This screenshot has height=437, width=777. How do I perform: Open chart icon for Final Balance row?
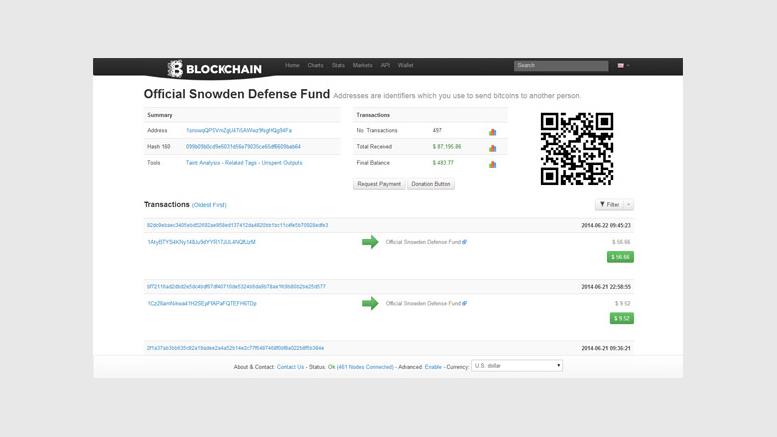[x=492, y=164]
